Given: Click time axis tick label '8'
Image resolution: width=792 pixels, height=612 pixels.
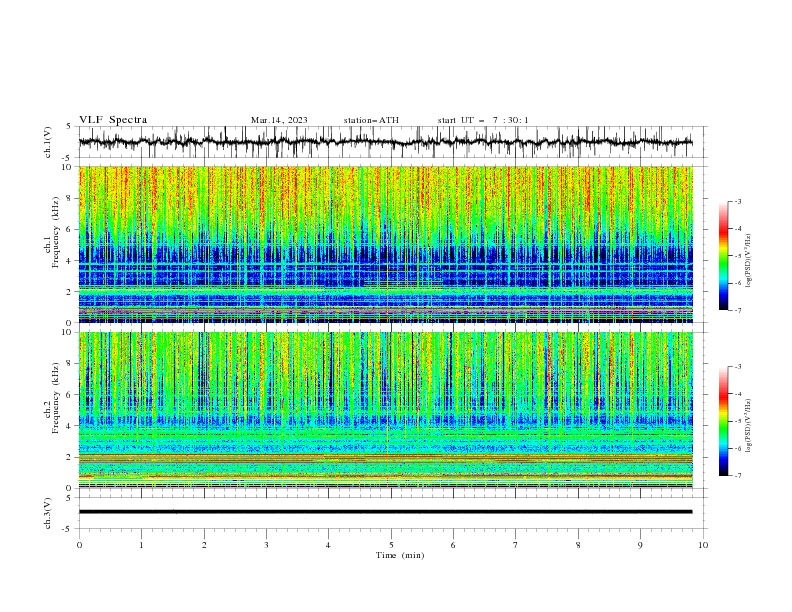Looking at the screenshot, I should pos(578,545).
